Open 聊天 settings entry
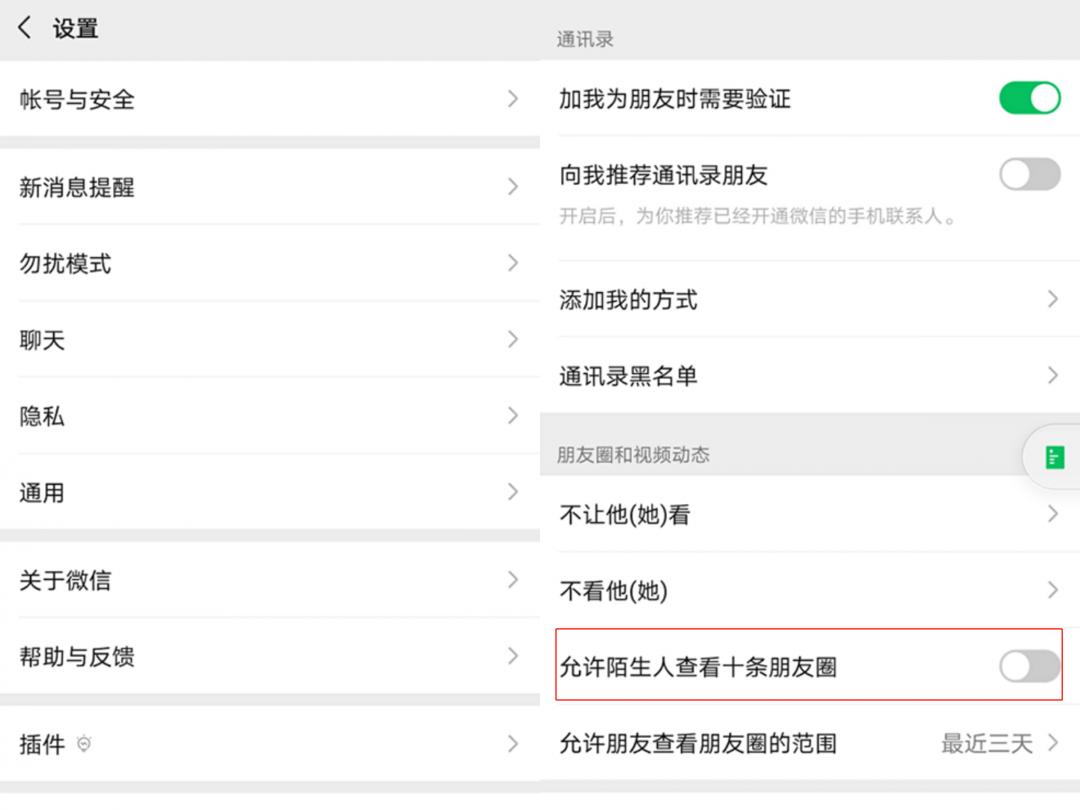Screen dimensions: 1080x810 pyautogui.click(x=270, y=340)
